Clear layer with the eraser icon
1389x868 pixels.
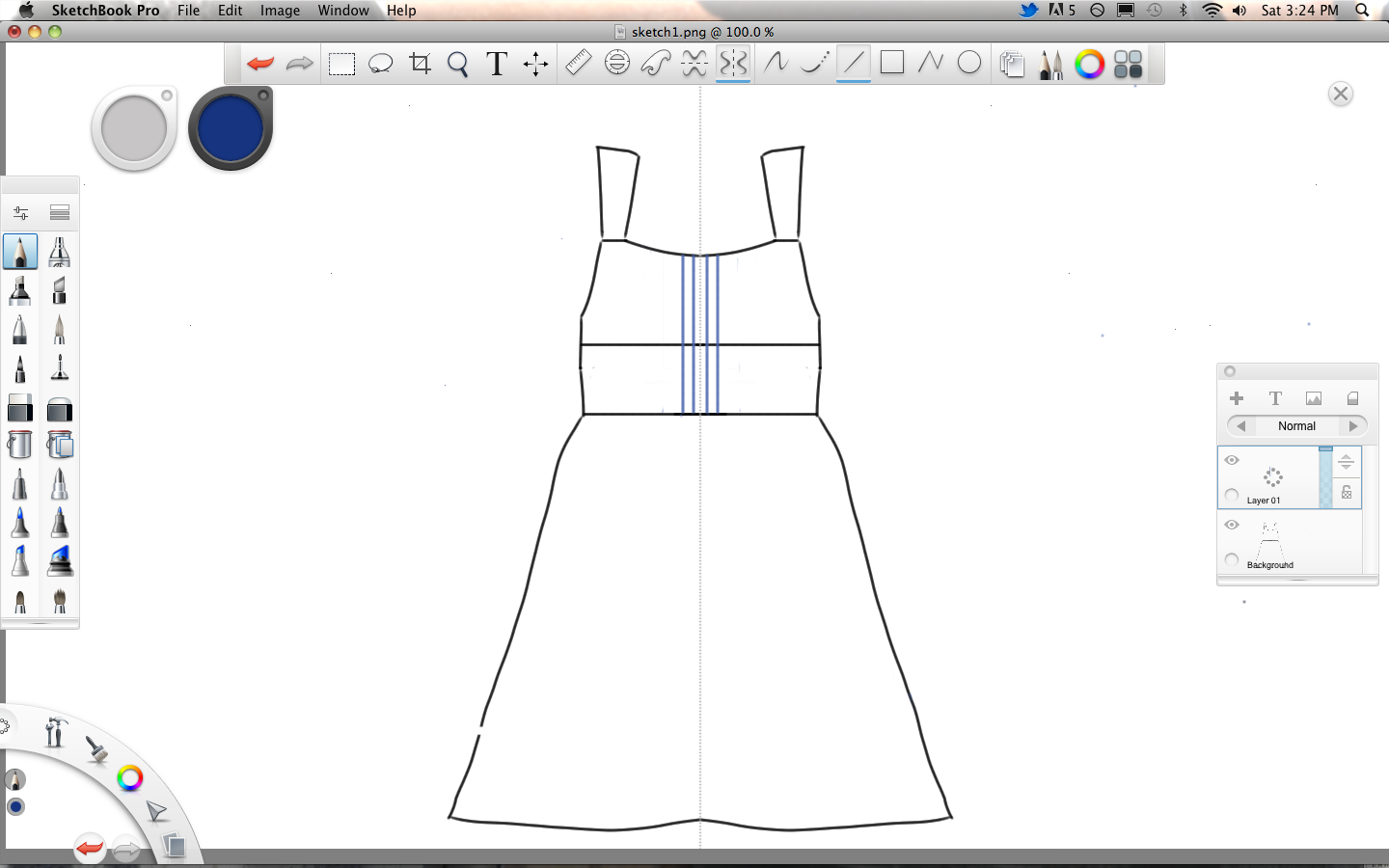1352,398
